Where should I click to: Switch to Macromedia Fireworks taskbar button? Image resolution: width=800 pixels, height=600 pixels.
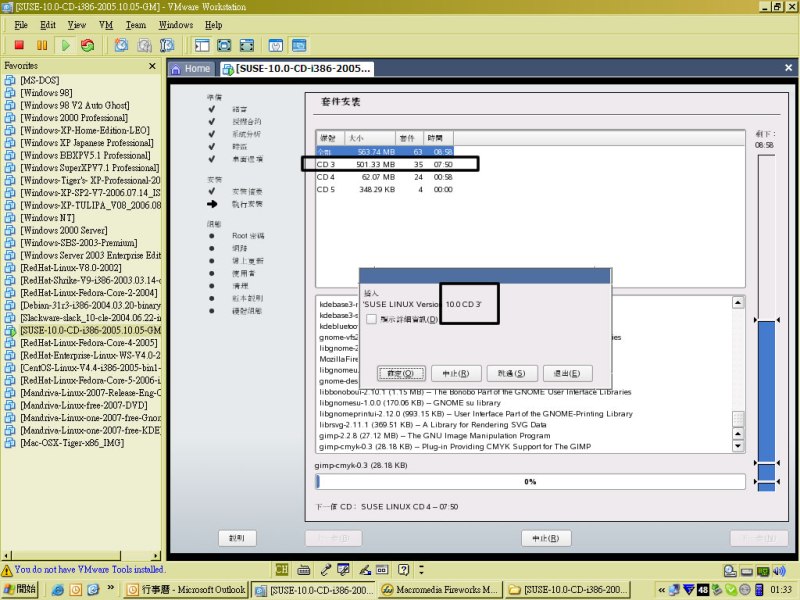click(440, 590)
